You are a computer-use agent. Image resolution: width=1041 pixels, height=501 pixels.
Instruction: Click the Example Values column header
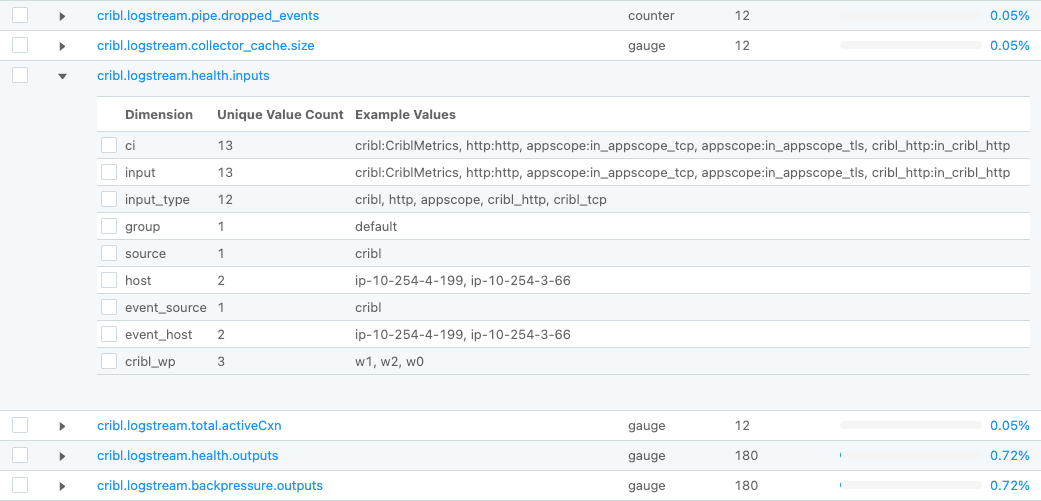[405, 114]
